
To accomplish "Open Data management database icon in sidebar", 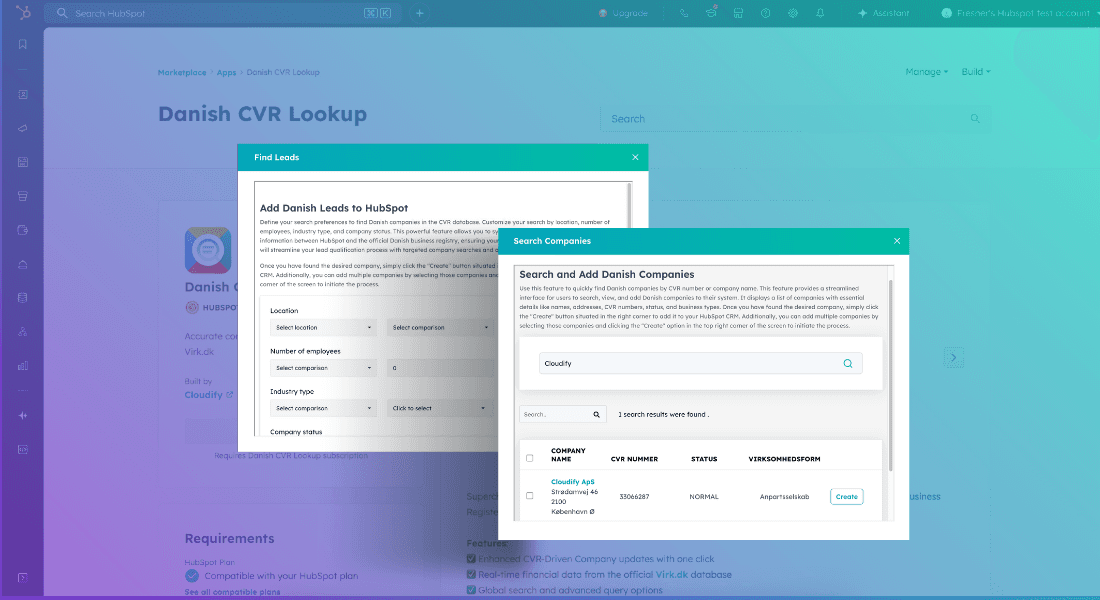I will (x=22, y=298).
